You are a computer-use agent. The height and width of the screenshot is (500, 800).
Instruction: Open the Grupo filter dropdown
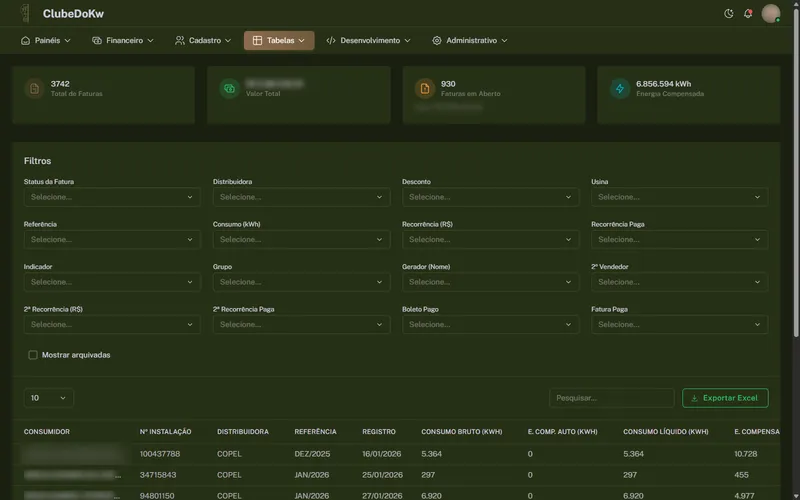[x=302, y=282]
